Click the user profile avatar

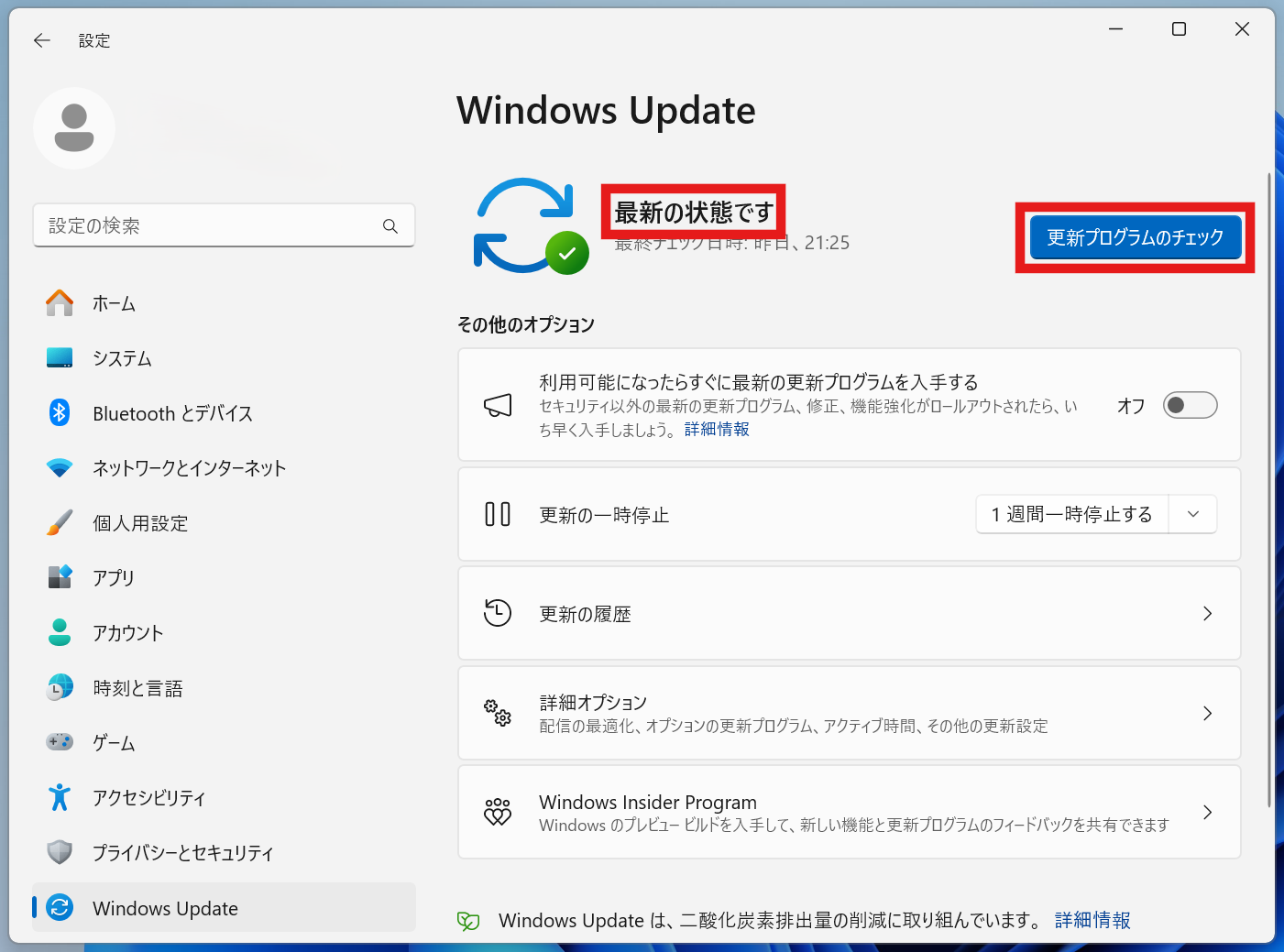pos(74,128)
